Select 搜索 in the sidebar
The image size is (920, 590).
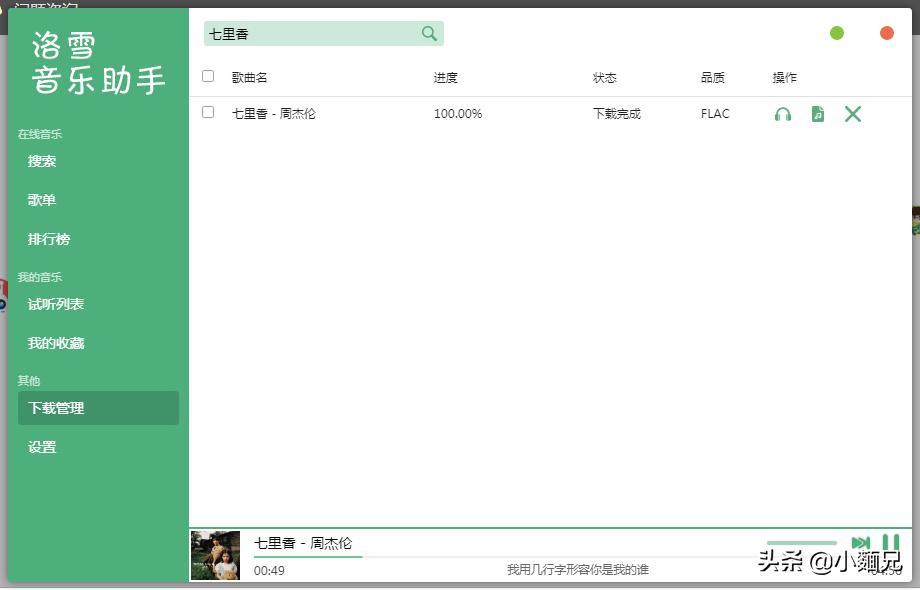(41, 161)
